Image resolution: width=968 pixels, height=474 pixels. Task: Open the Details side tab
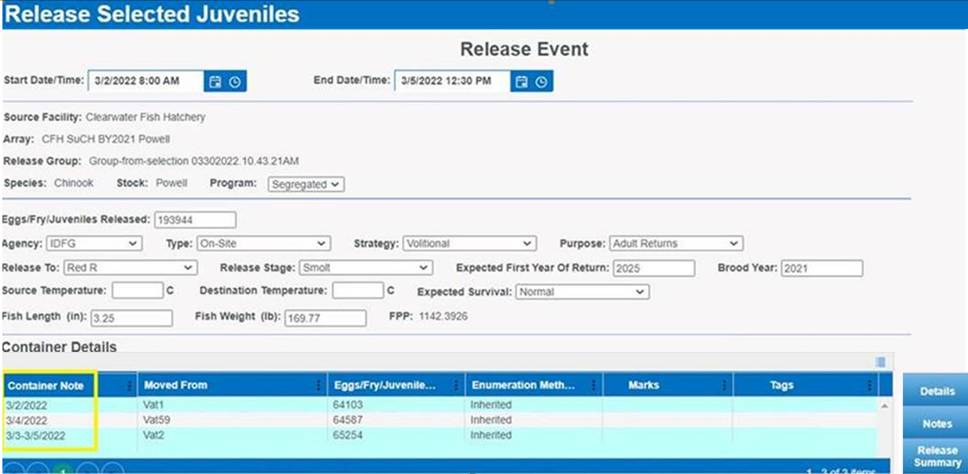[x=937, y=392]
